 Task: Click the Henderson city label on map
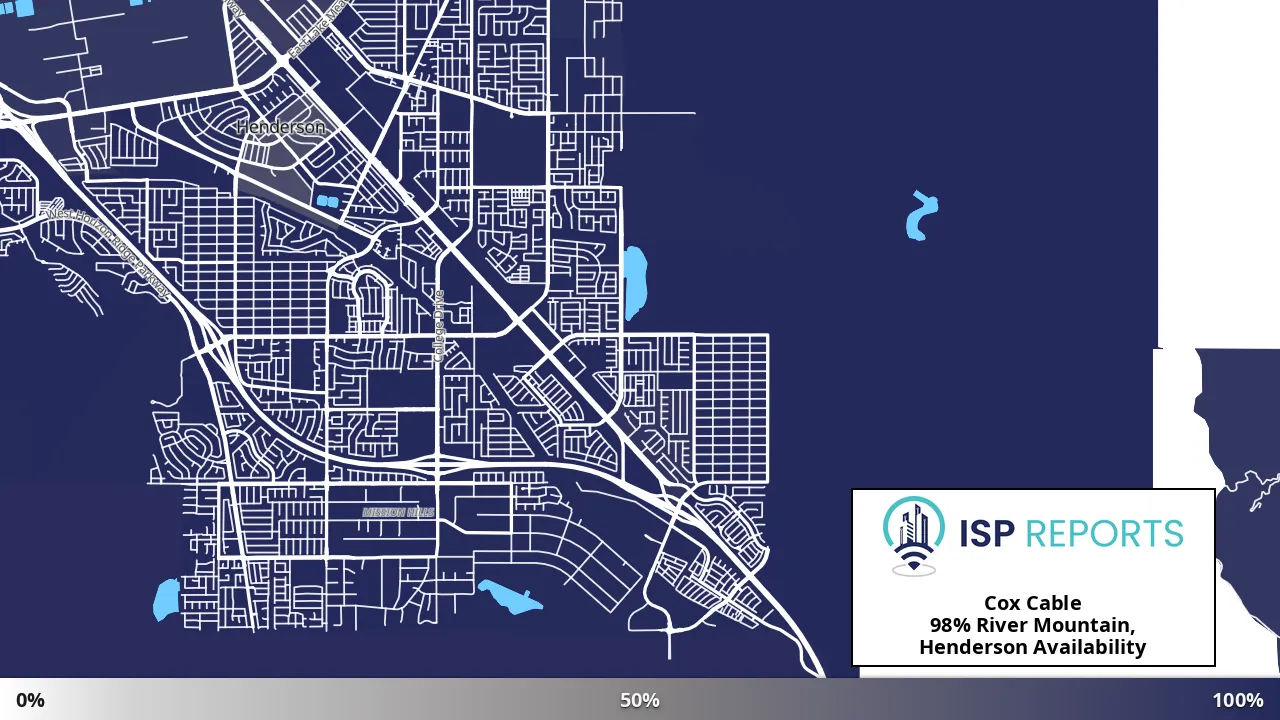(281, 127)
